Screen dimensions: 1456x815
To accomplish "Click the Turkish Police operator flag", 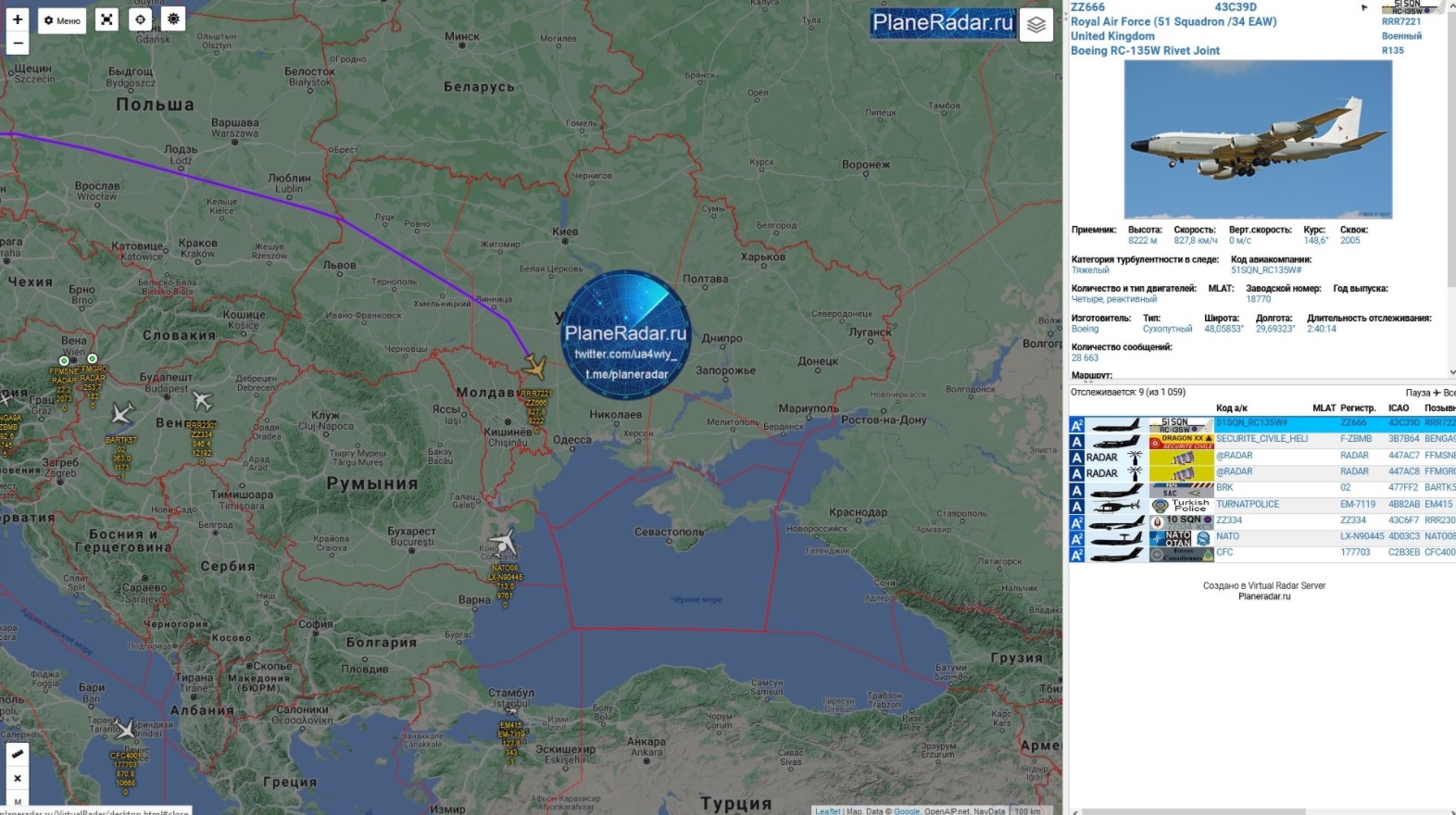I will 1181,506.
